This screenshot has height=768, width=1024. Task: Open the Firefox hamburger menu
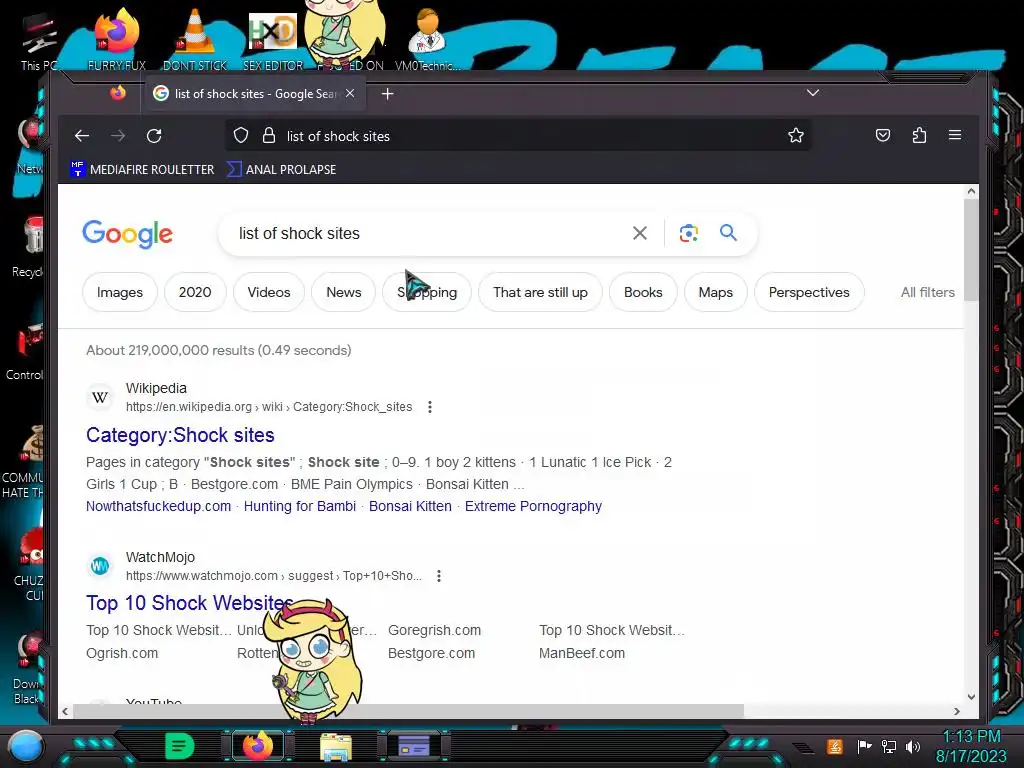(955, 135)
